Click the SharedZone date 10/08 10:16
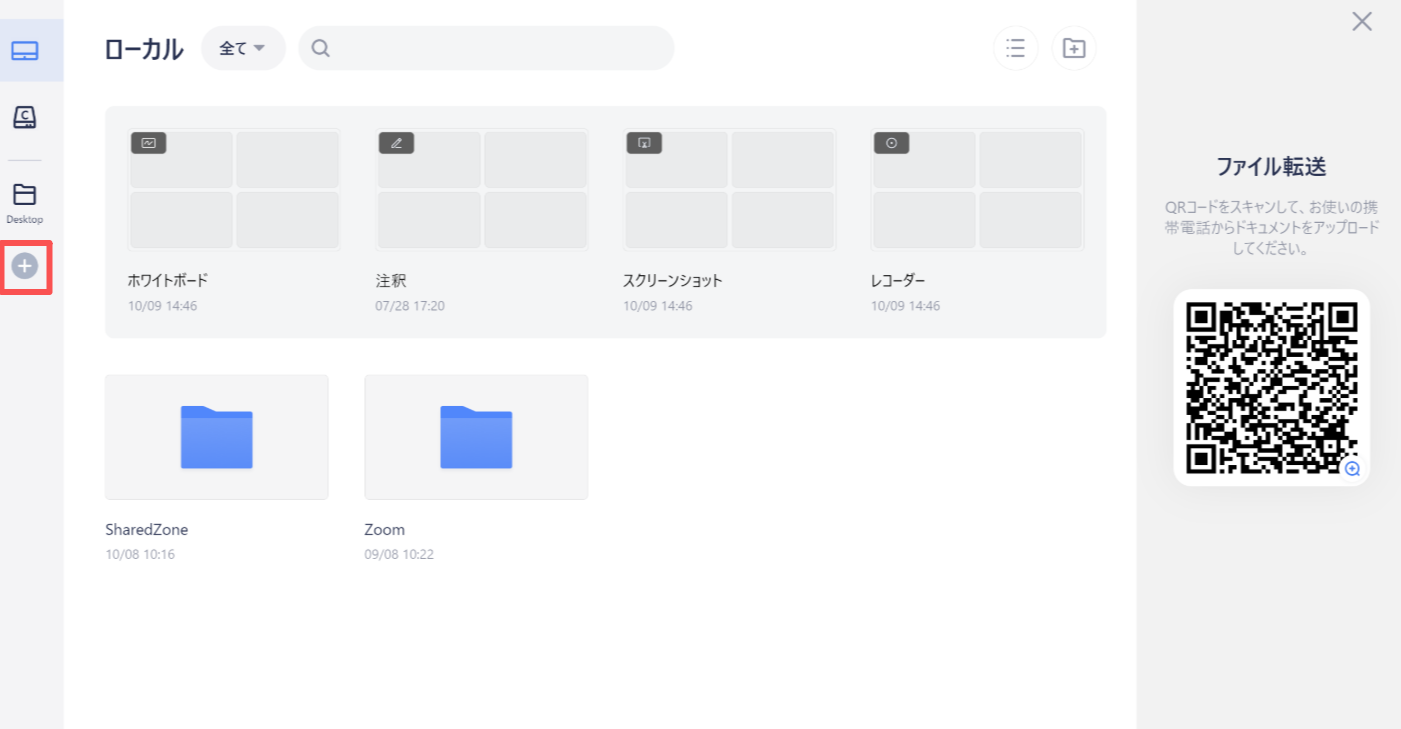 140,554
